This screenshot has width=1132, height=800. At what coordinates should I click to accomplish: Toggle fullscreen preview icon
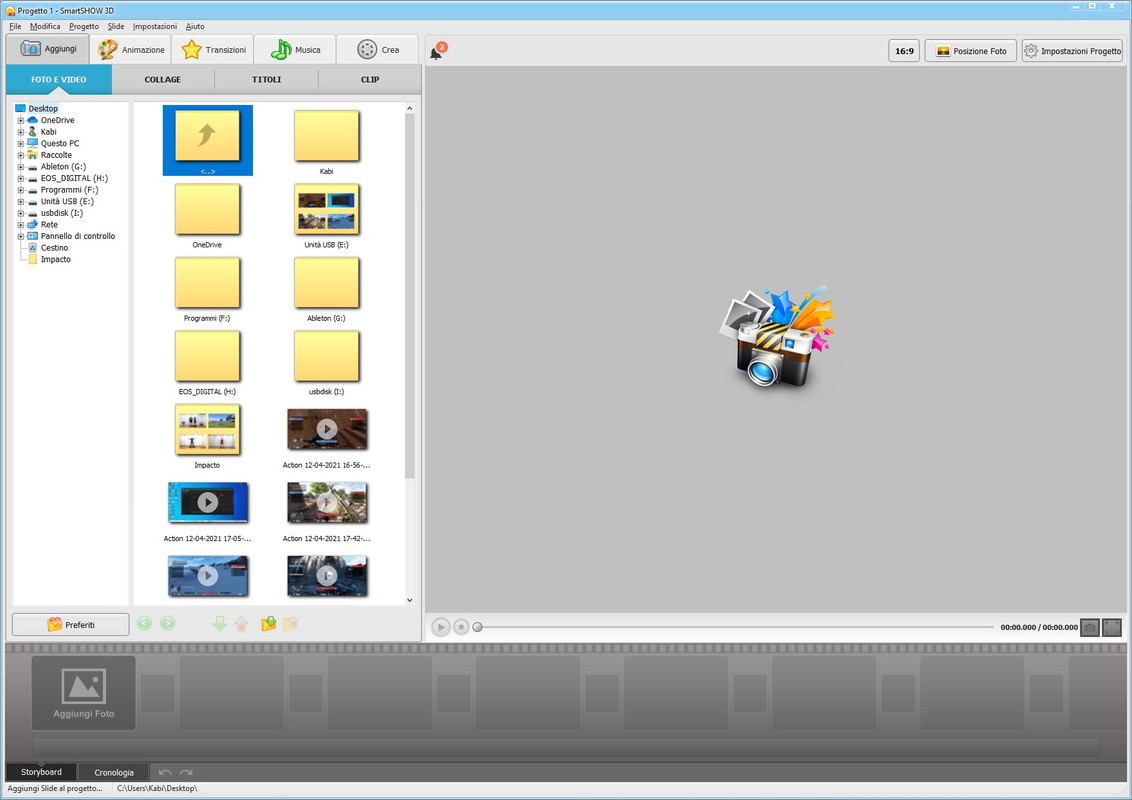click(x=1112, y=627)
